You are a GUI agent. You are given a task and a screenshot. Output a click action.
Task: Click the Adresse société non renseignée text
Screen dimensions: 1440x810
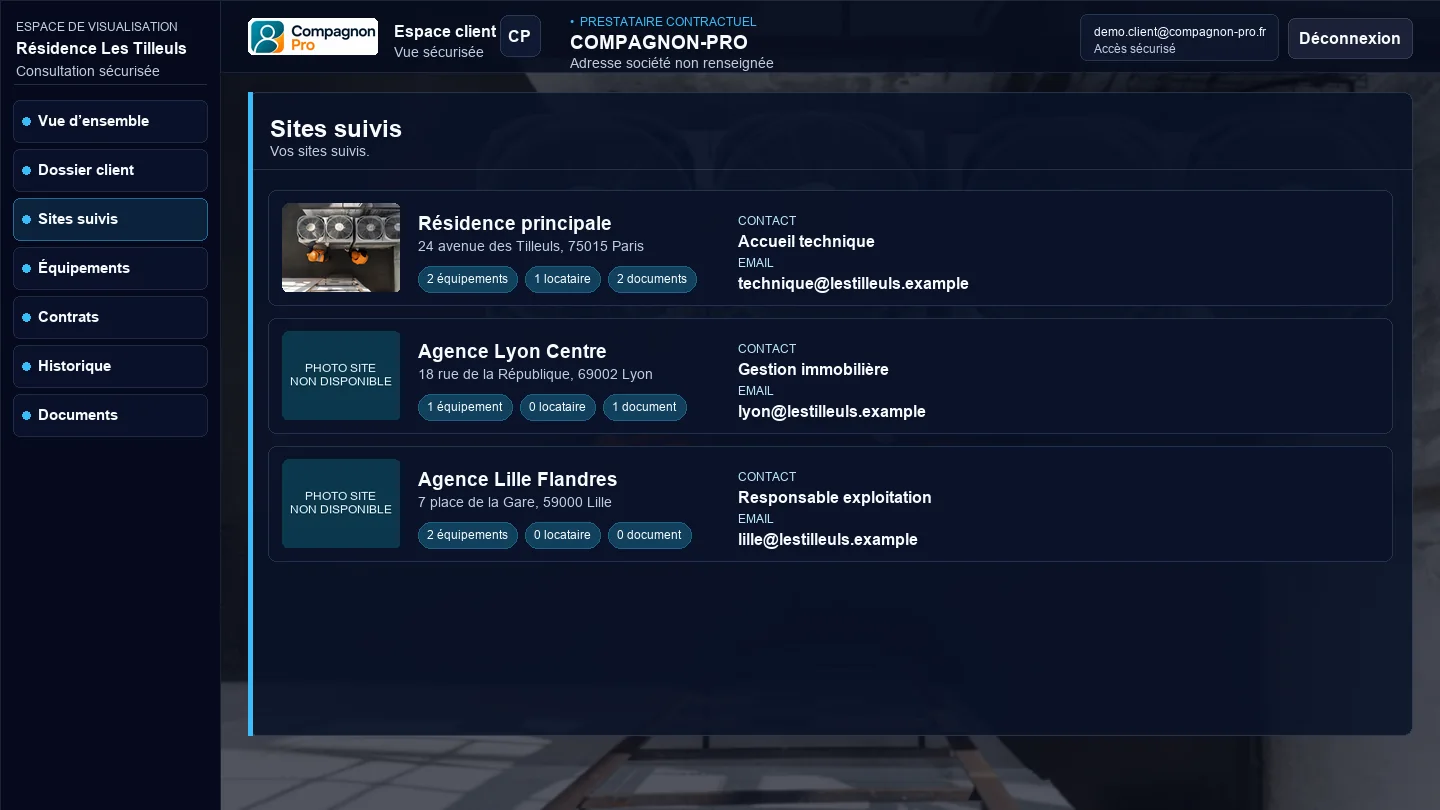point(672,63)
